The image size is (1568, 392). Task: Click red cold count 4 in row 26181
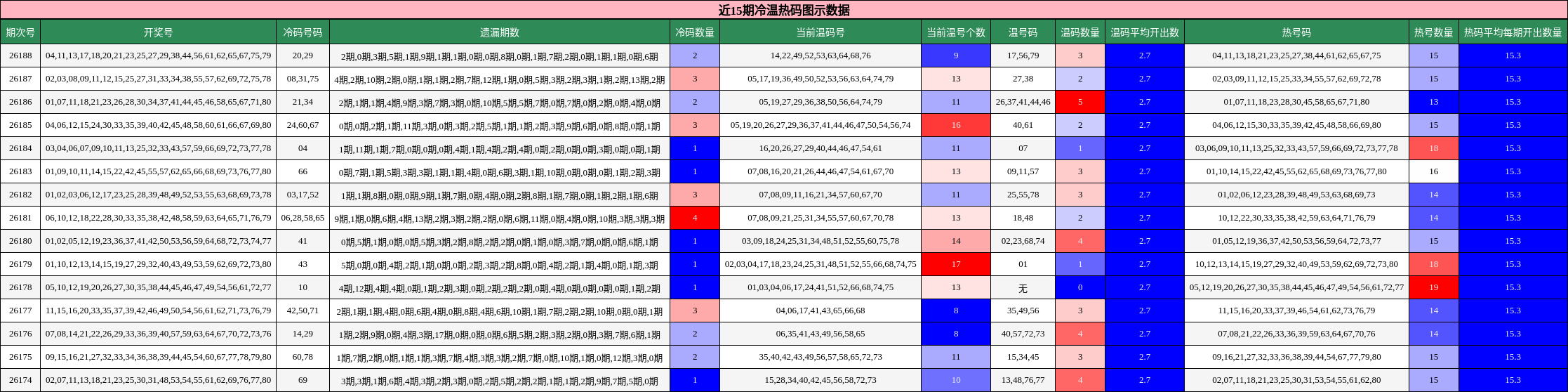point(695,218)
